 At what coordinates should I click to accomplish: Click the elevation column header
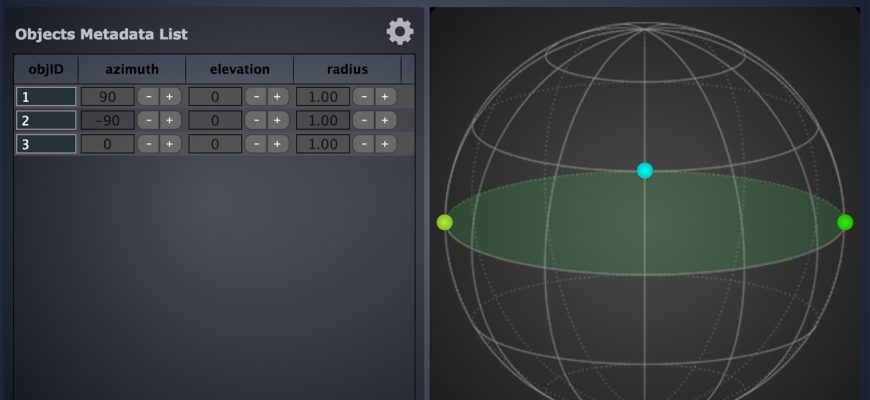point(239,69)
